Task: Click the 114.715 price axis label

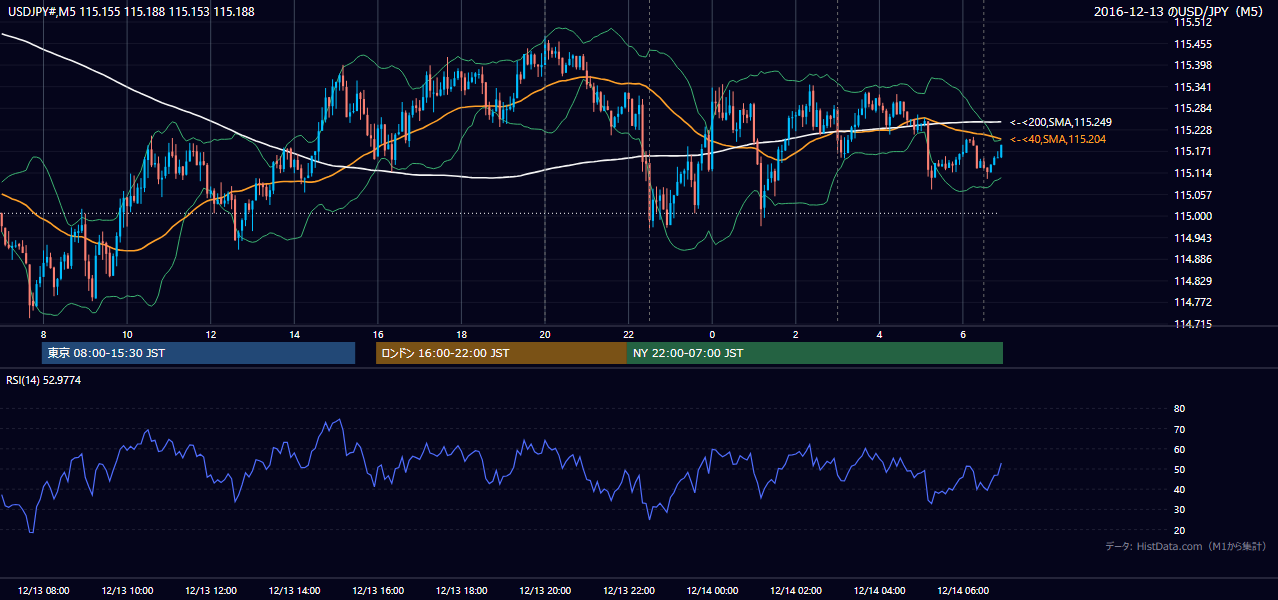Action: click(x=1192, y=324)
